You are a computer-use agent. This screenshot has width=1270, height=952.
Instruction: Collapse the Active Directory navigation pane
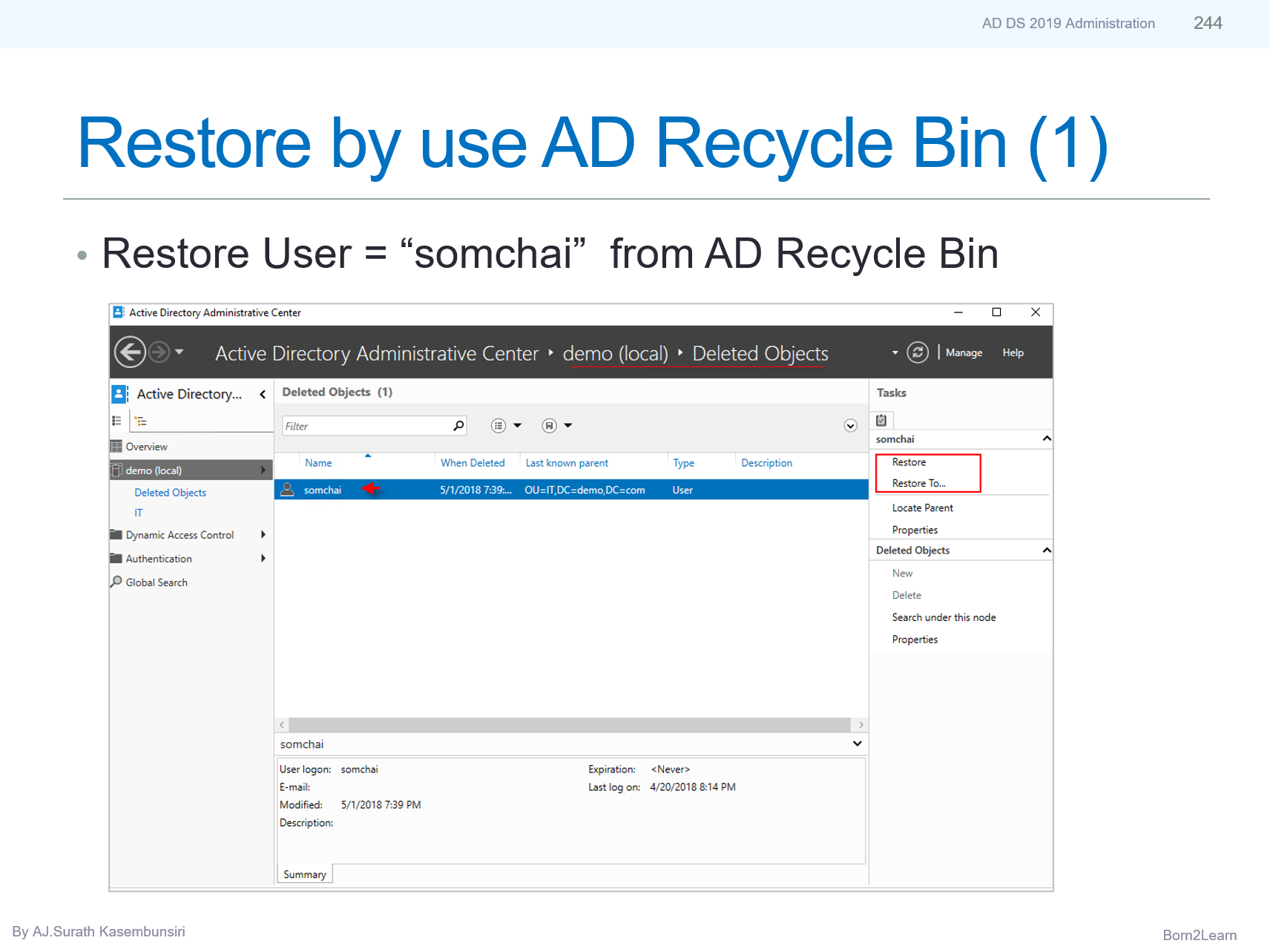pos(263,394)
